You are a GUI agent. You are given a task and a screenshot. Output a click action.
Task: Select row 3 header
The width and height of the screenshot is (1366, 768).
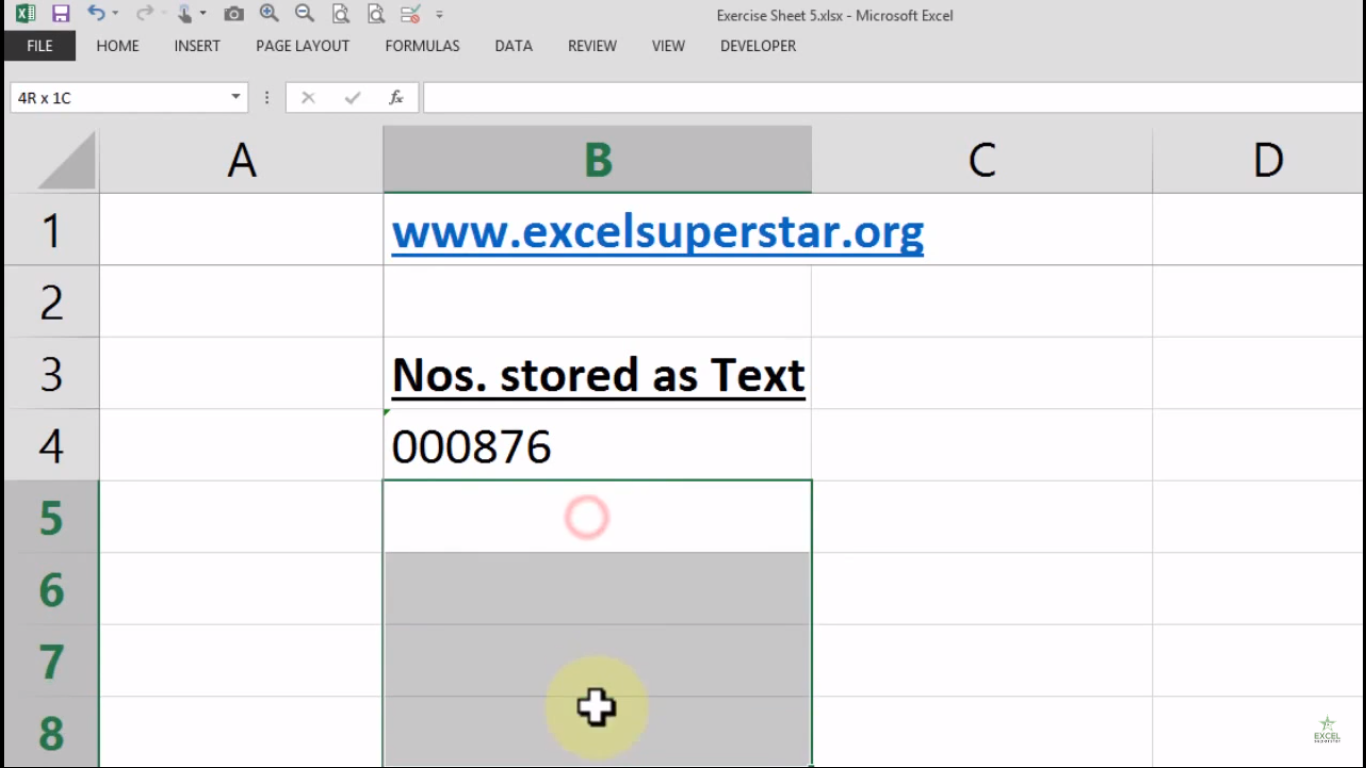pyautogui.click(x=51, y=374)
